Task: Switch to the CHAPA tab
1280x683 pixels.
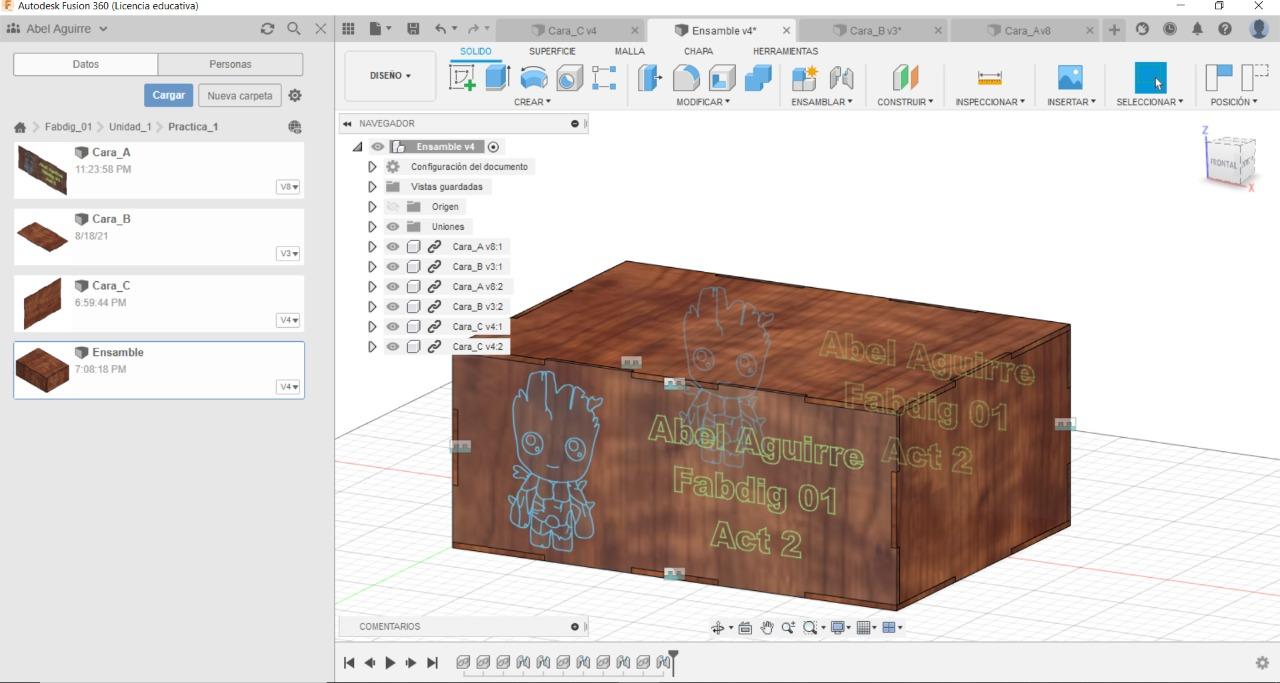Action: [x=698, y=51]
